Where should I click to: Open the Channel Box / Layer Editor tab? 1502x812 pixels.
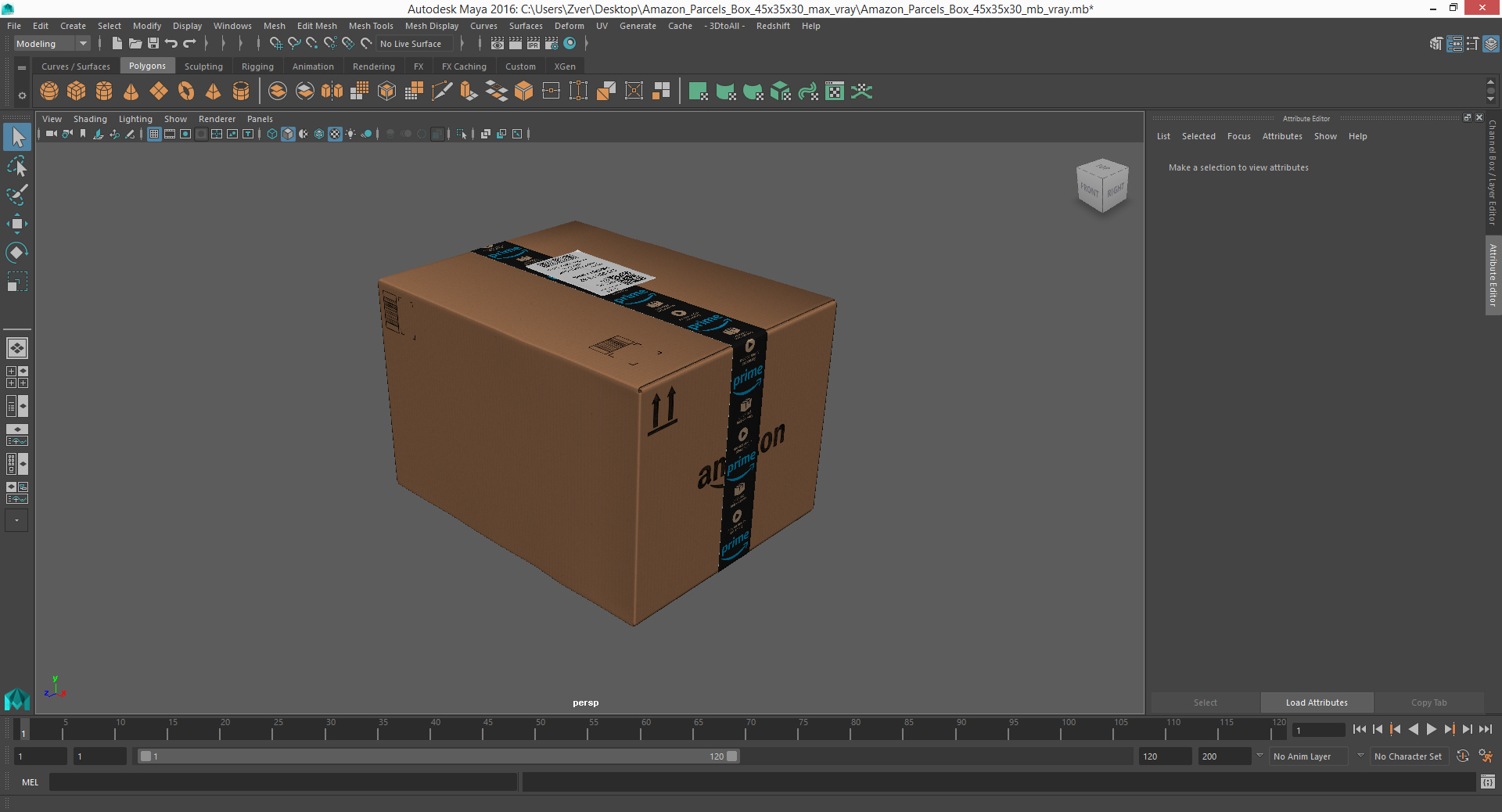[1493, 172]
